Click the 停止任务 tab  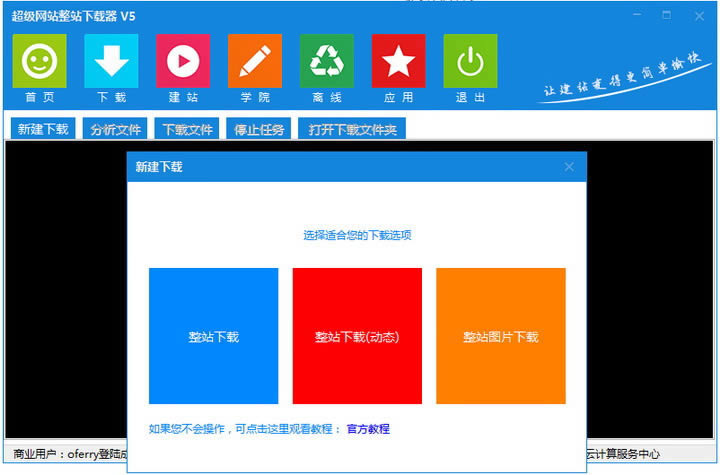tap(259, 129)
